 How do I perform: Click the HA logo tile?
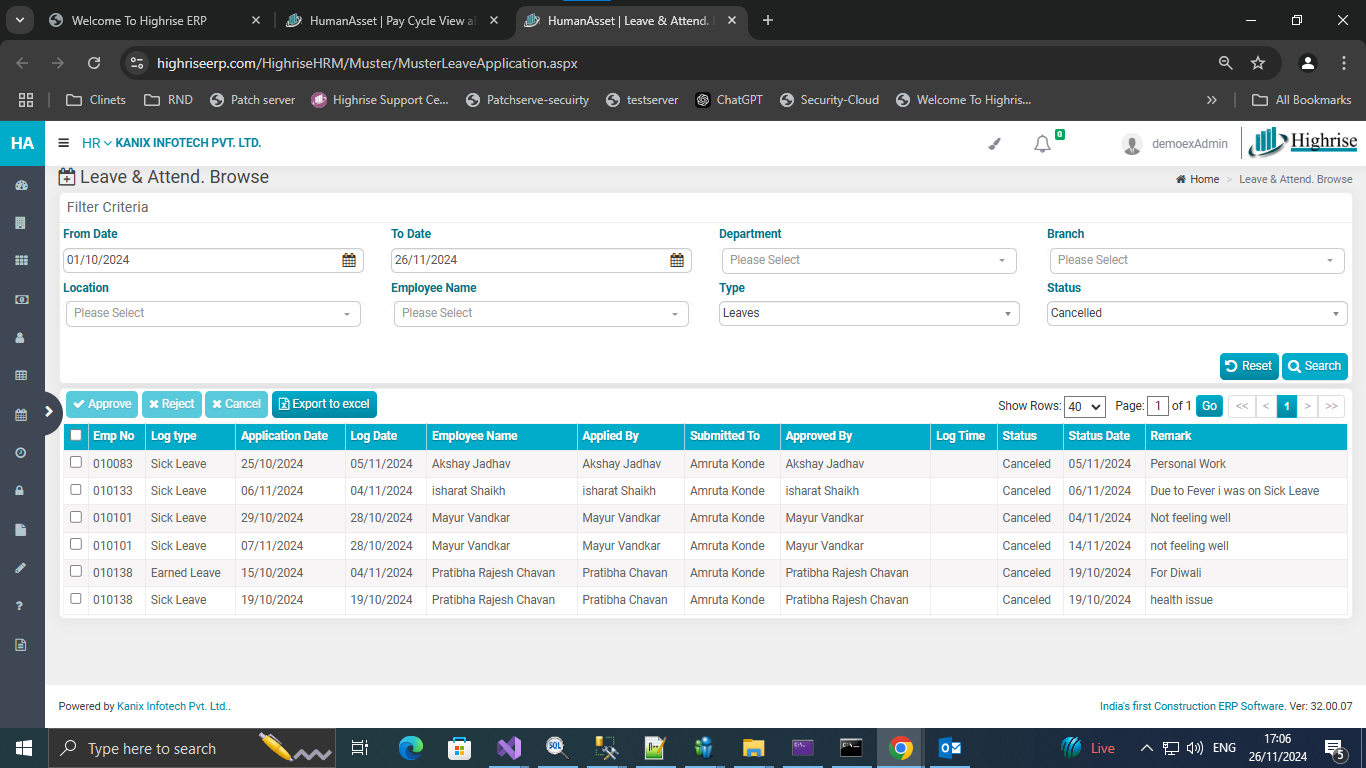click(22, 143)
